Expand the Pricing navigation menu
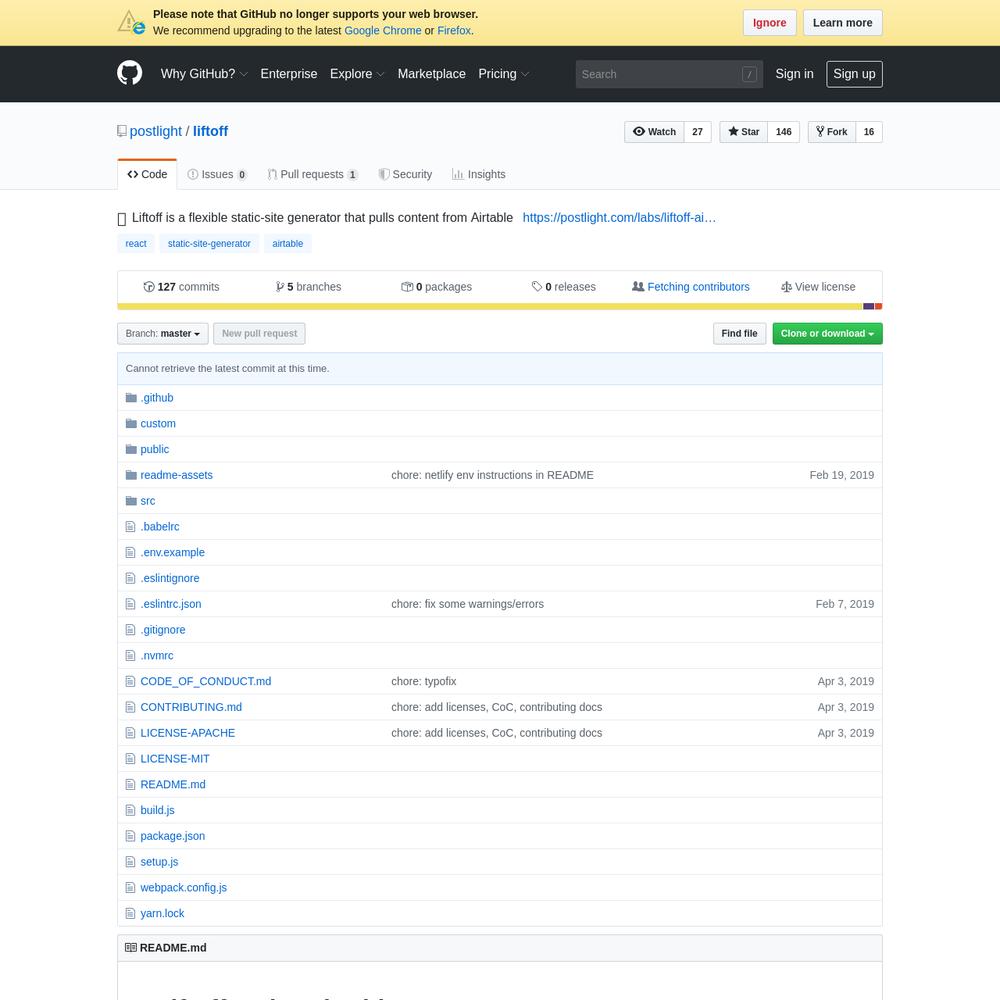The height and width of the screenshot is (1000, 1000). pyautogui.click(x=504, y=74)
